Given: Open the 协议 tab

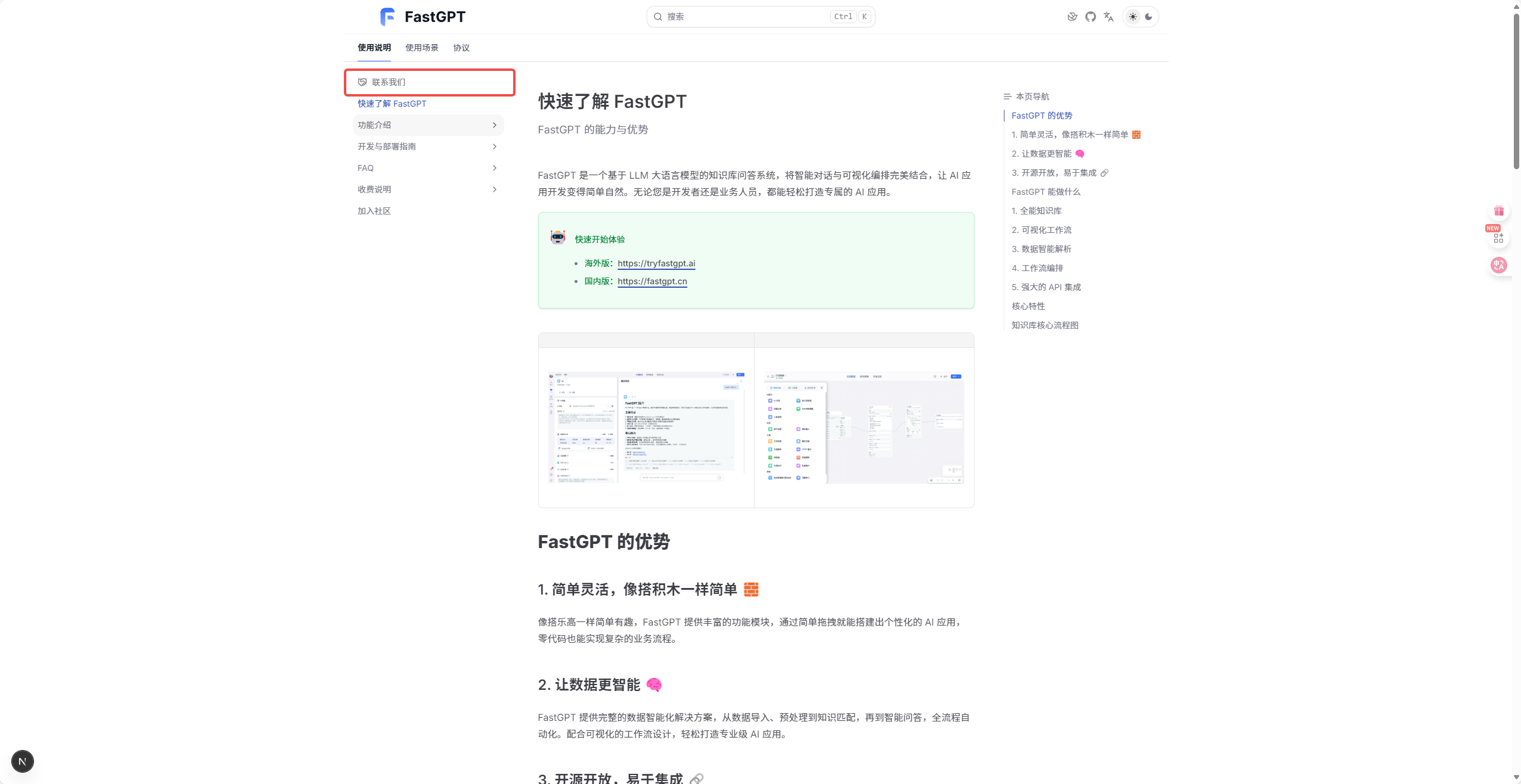Looking at the screenshot, I should (x=461, y=48).
